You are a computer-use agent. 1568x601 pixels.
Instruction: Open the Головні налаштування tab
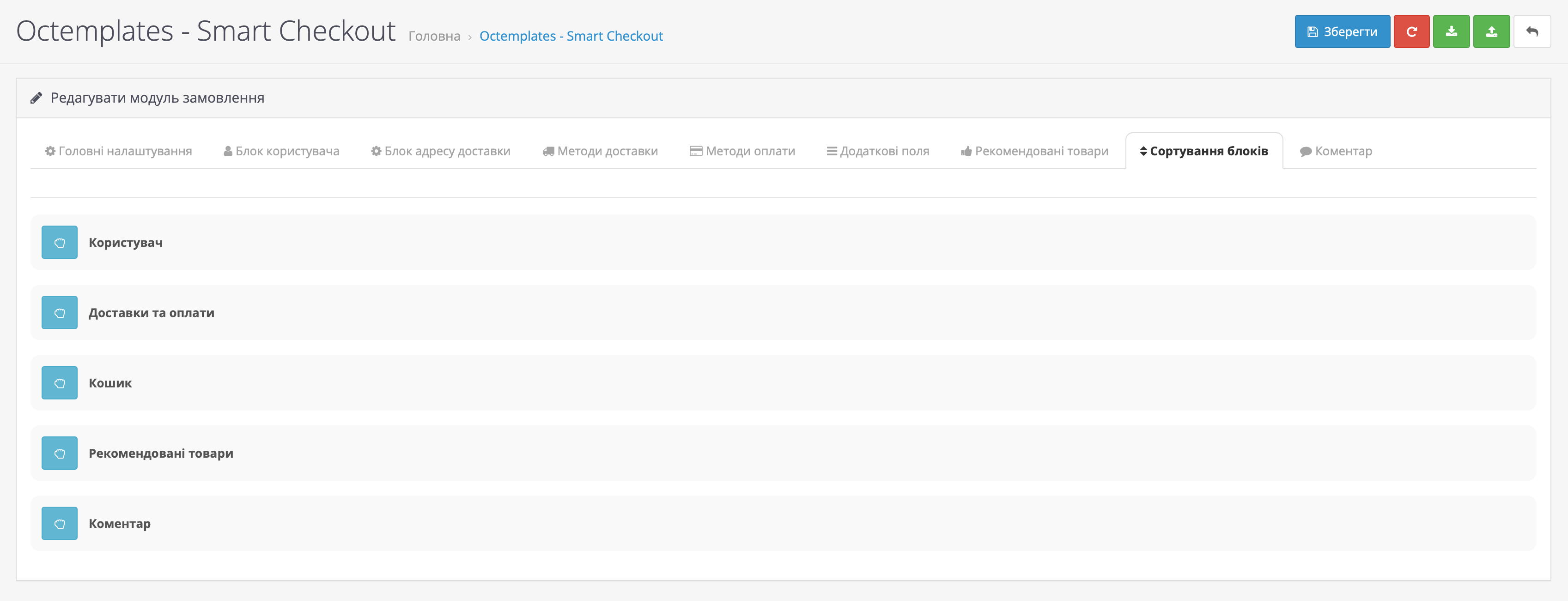119,151
